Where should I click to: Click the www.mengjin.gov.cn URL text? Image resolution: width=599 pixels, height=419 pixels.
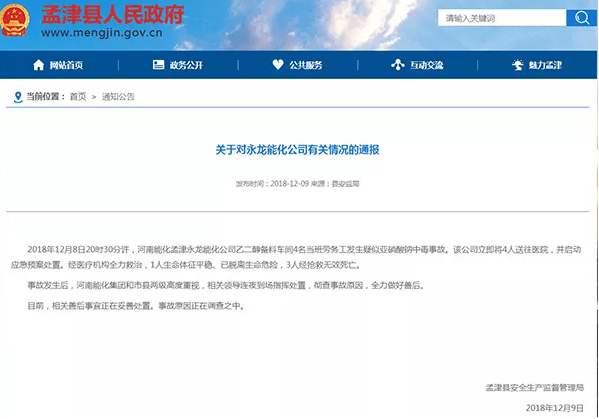click(x=102, y=33)
